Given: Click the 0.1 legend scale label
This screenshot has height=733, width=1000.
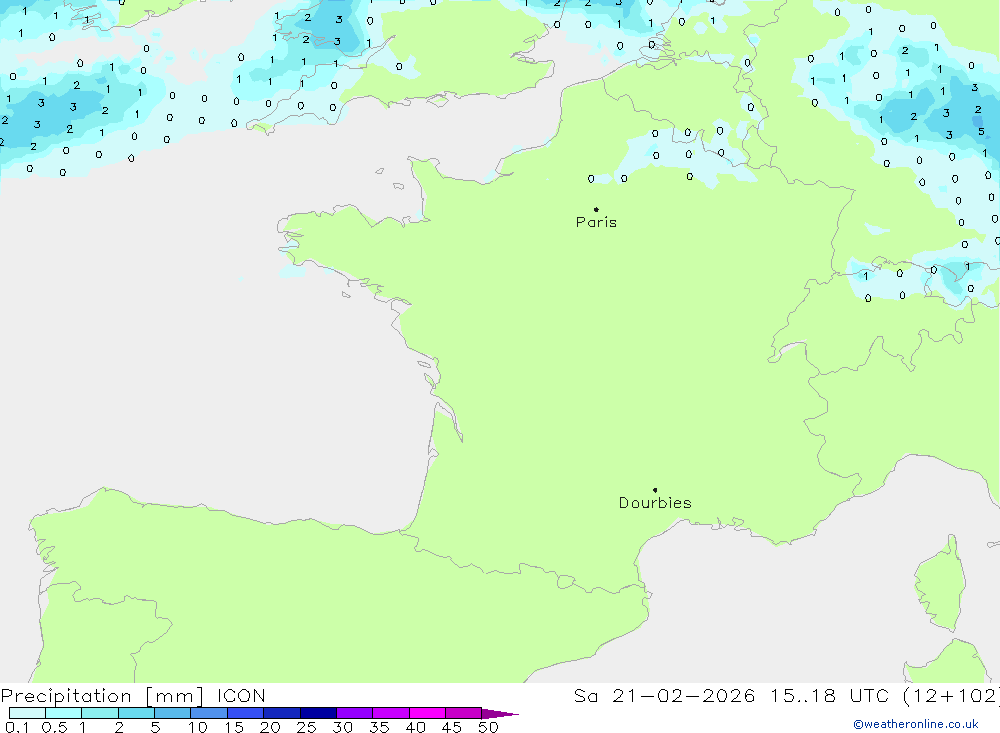Looking at the screenshot, I should click(17, 727).
